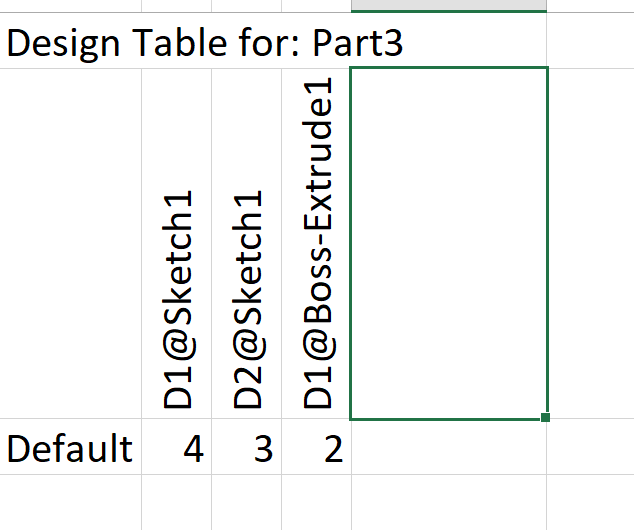Click the empty cell right of value 2

click(x=449, y=447)
